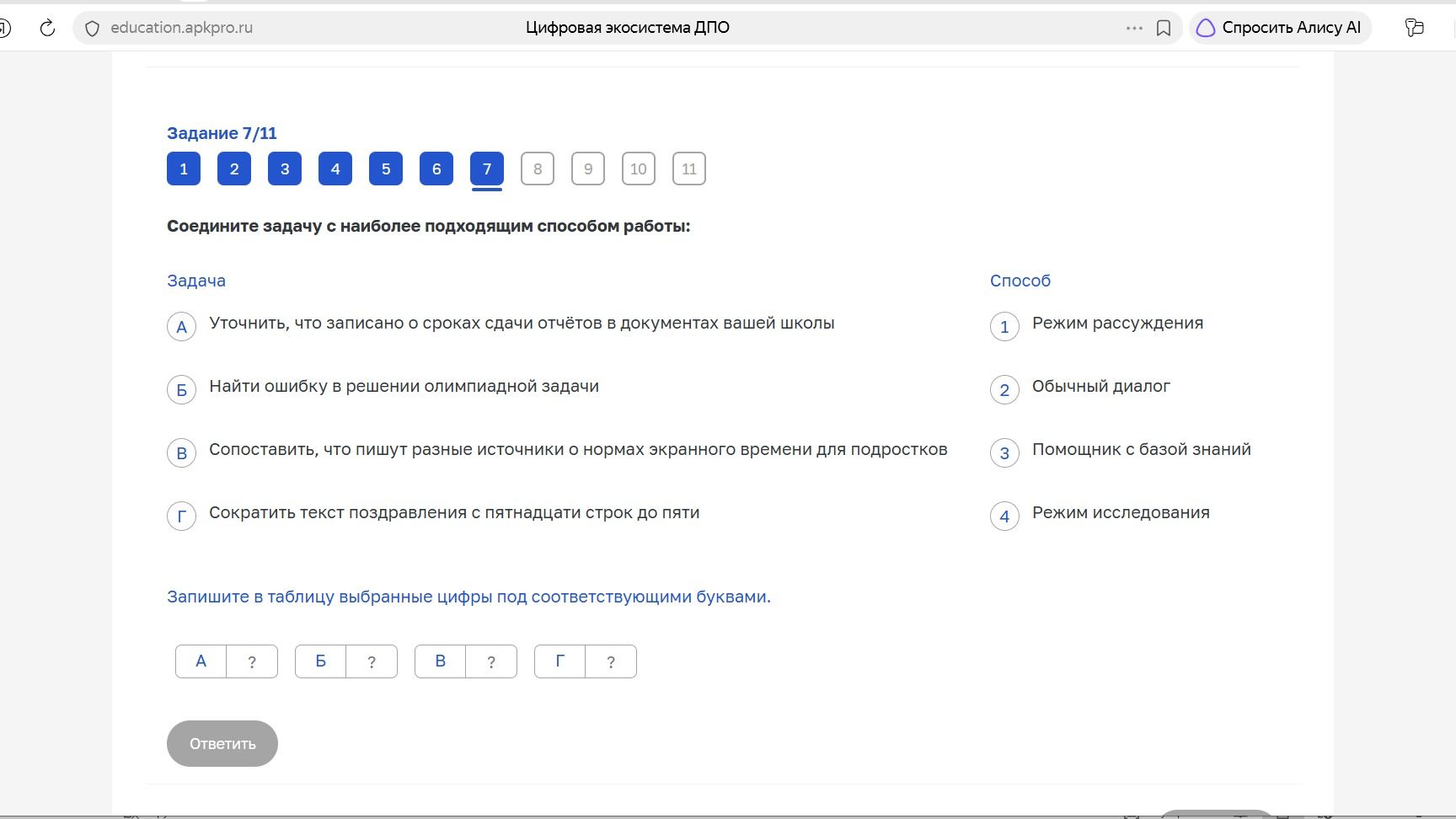Go to question 2
This screenshot has width=1456, height=819.
click(234, 169)
